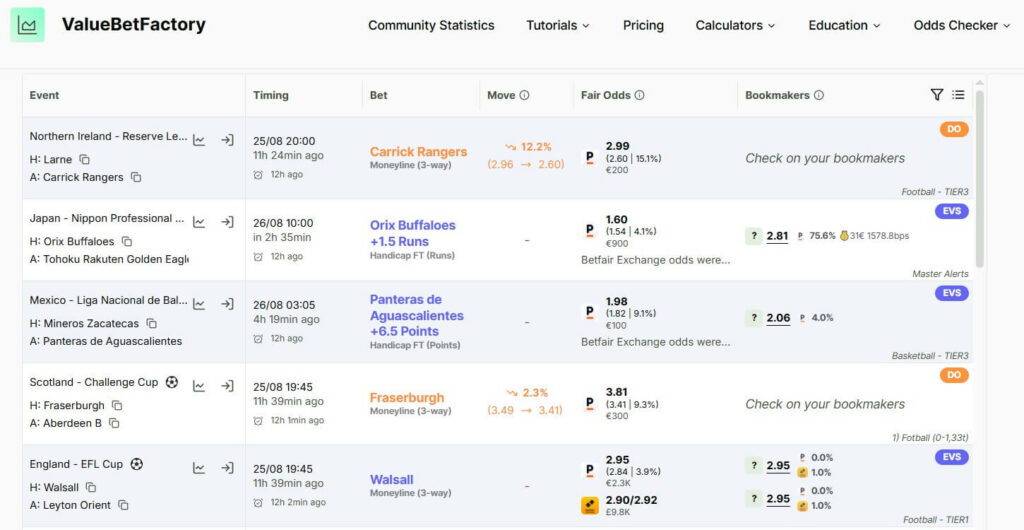Screen dimensions: 1024x530
Task: Select the Fraserburgh moneyline bet
Action: (407, 398)
